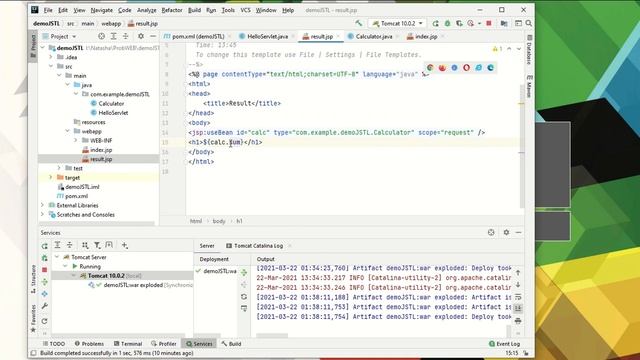This screenshot has height=360, width=640.
Task: Open Firefox browser preview icon in editor
Action: pyautogui.click(x=442, y=68)
